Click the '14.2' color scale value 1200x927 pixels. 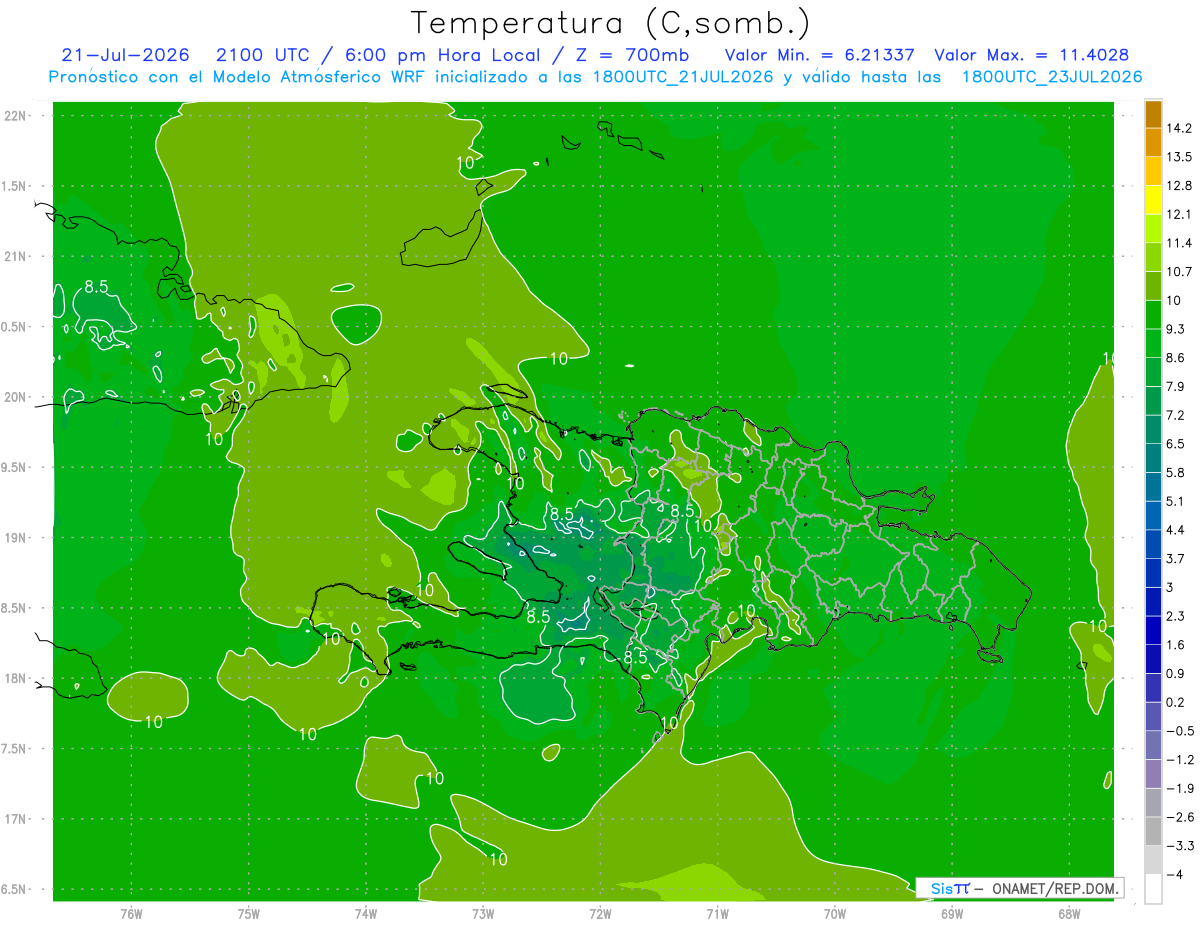coord(1179,128)
